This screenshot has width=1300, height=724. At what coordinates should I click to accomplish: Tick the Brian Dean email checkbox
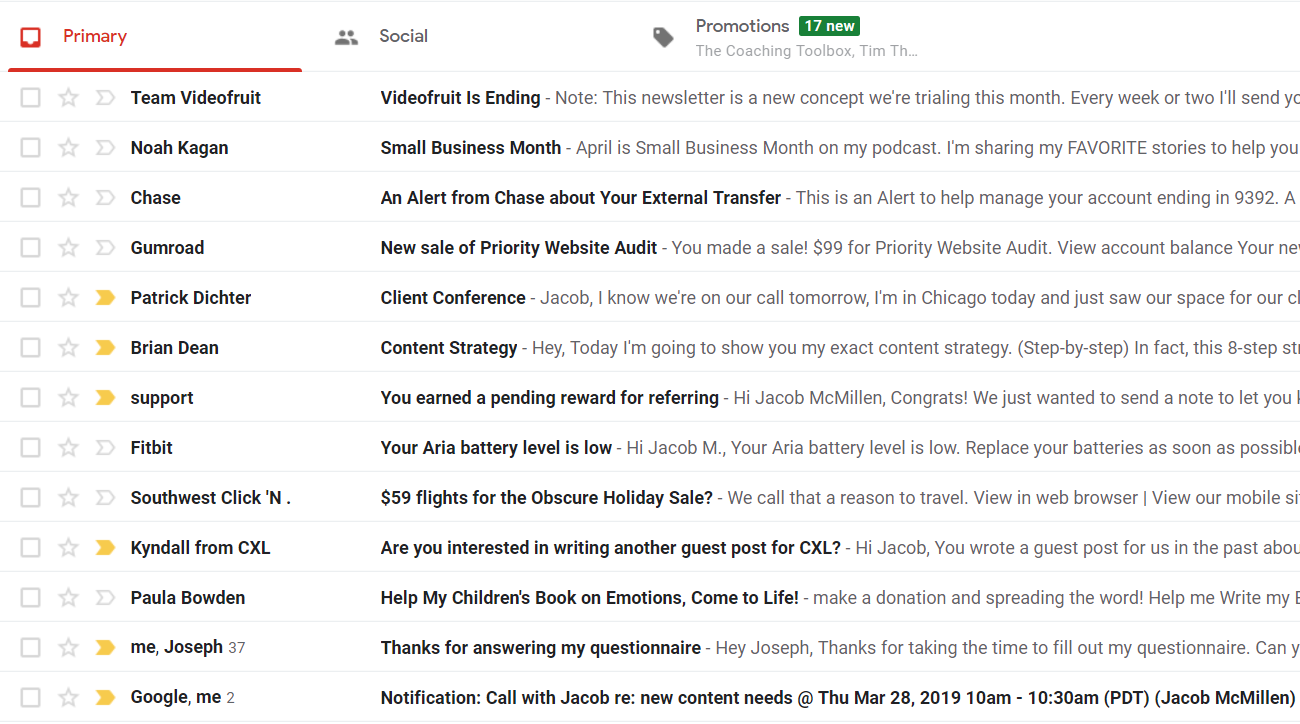pyautogui.click(x=31, y=347)
